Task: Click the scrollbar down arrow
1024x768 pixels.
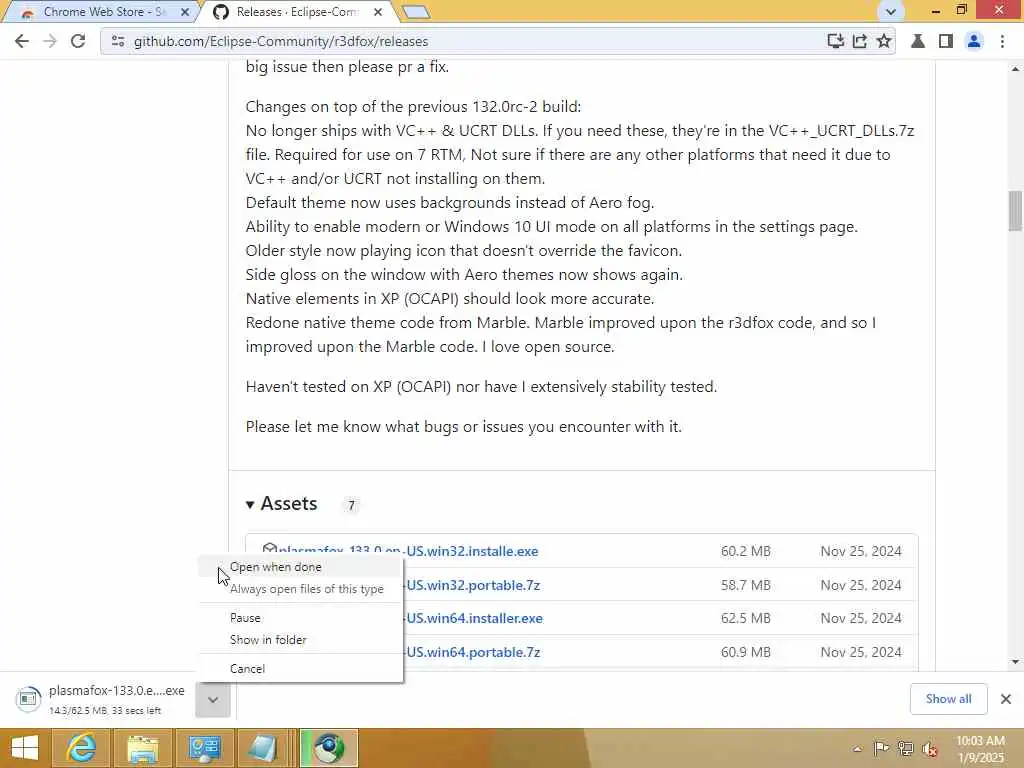Action: [x=1015, y=662]
